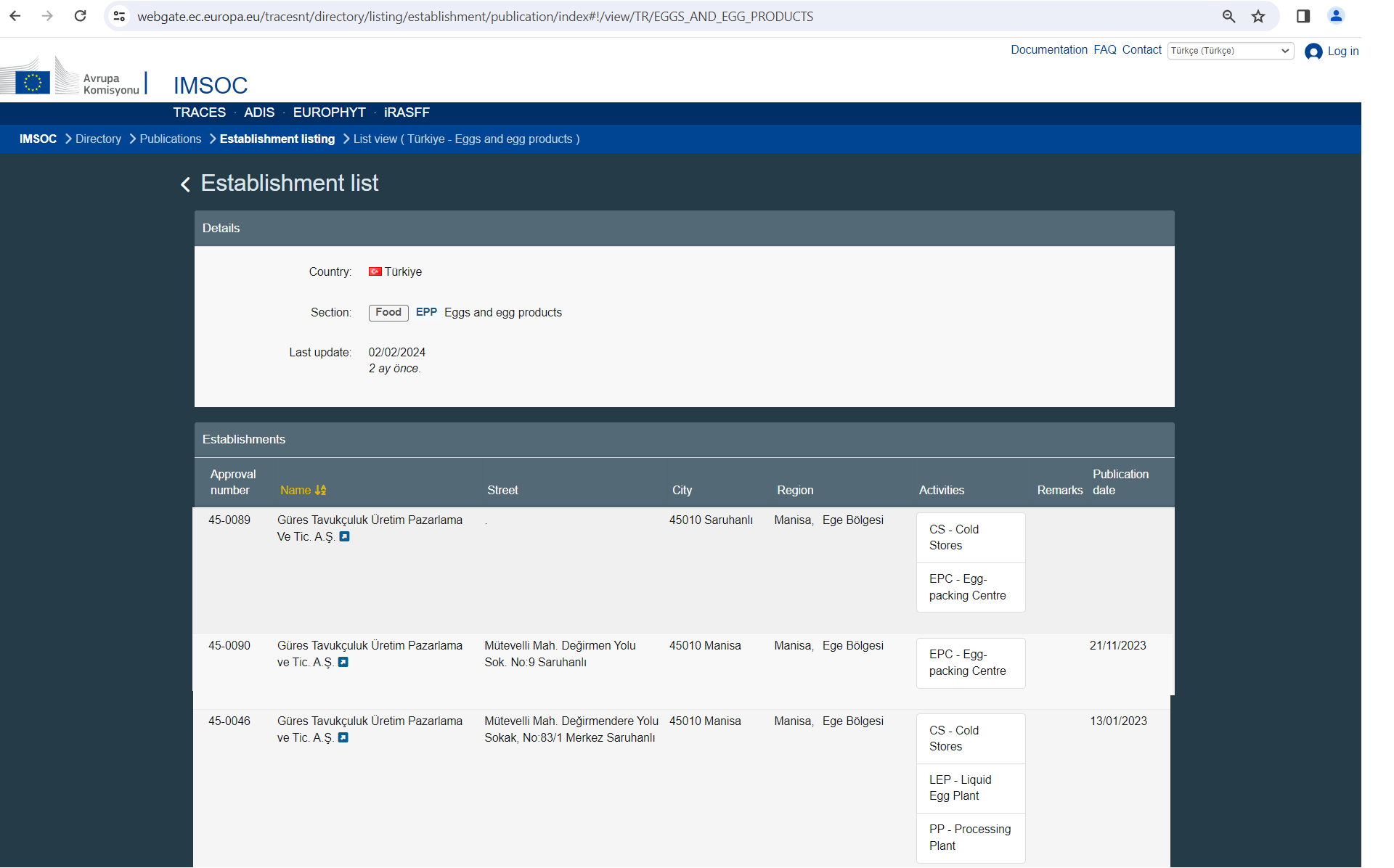The width and height of the screenshot is (1394, 868).
Task: Reload the page with browser refresh icon
Action: coord(81,16)
